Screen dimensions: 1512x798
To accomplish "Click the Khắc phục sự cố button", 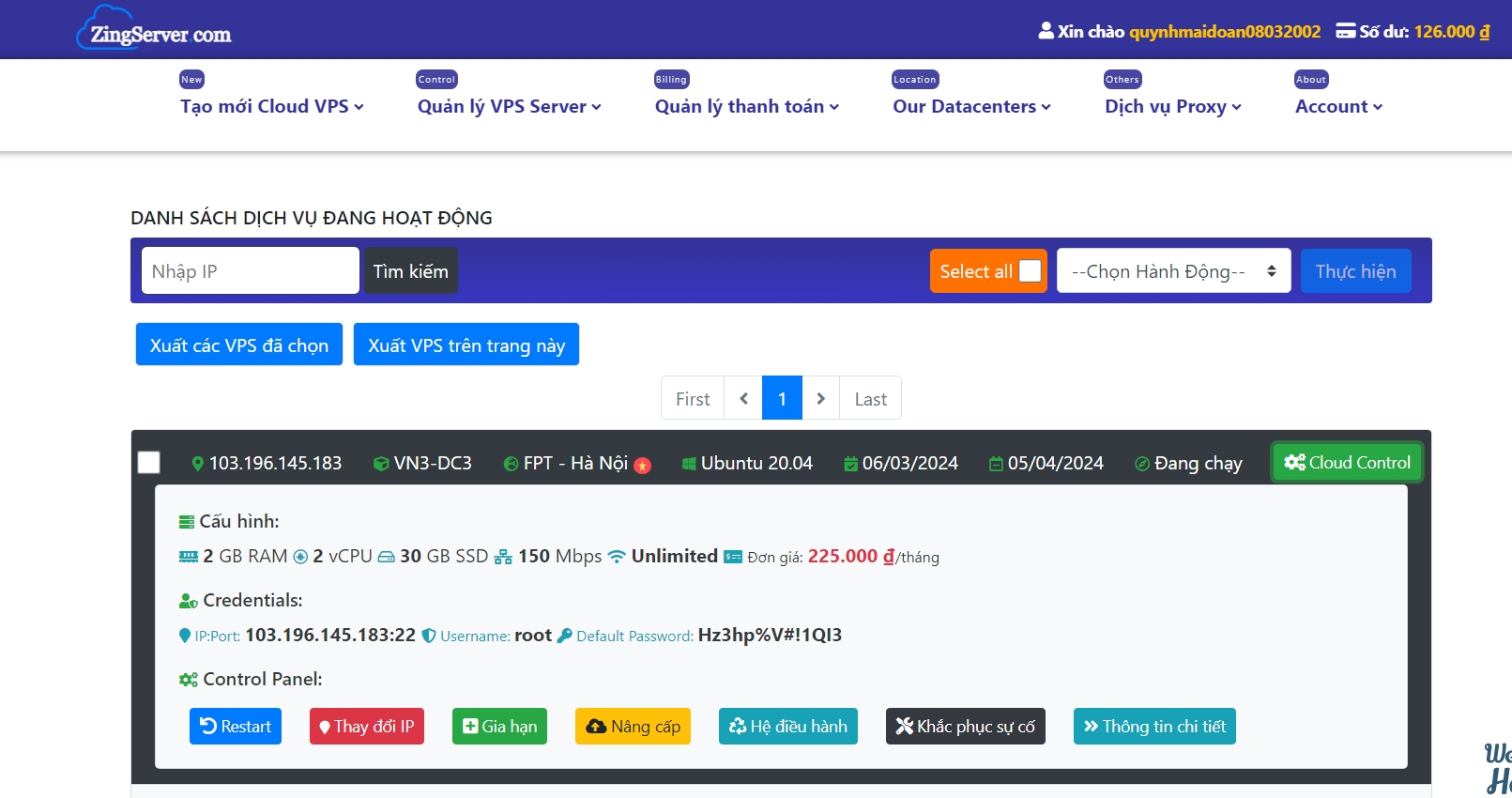I will click(x=966, y=727).
